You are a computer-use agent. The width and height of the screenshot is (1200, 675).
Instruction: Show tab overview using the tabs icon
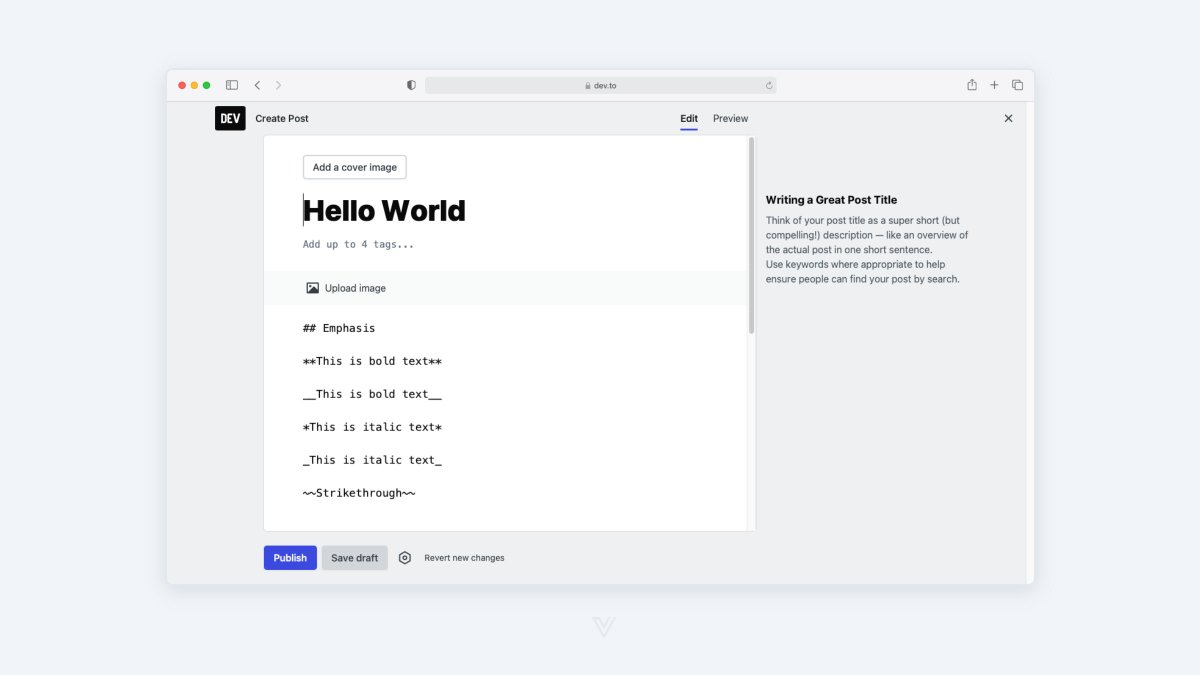pyautogui.click(x=1017, y=85)
